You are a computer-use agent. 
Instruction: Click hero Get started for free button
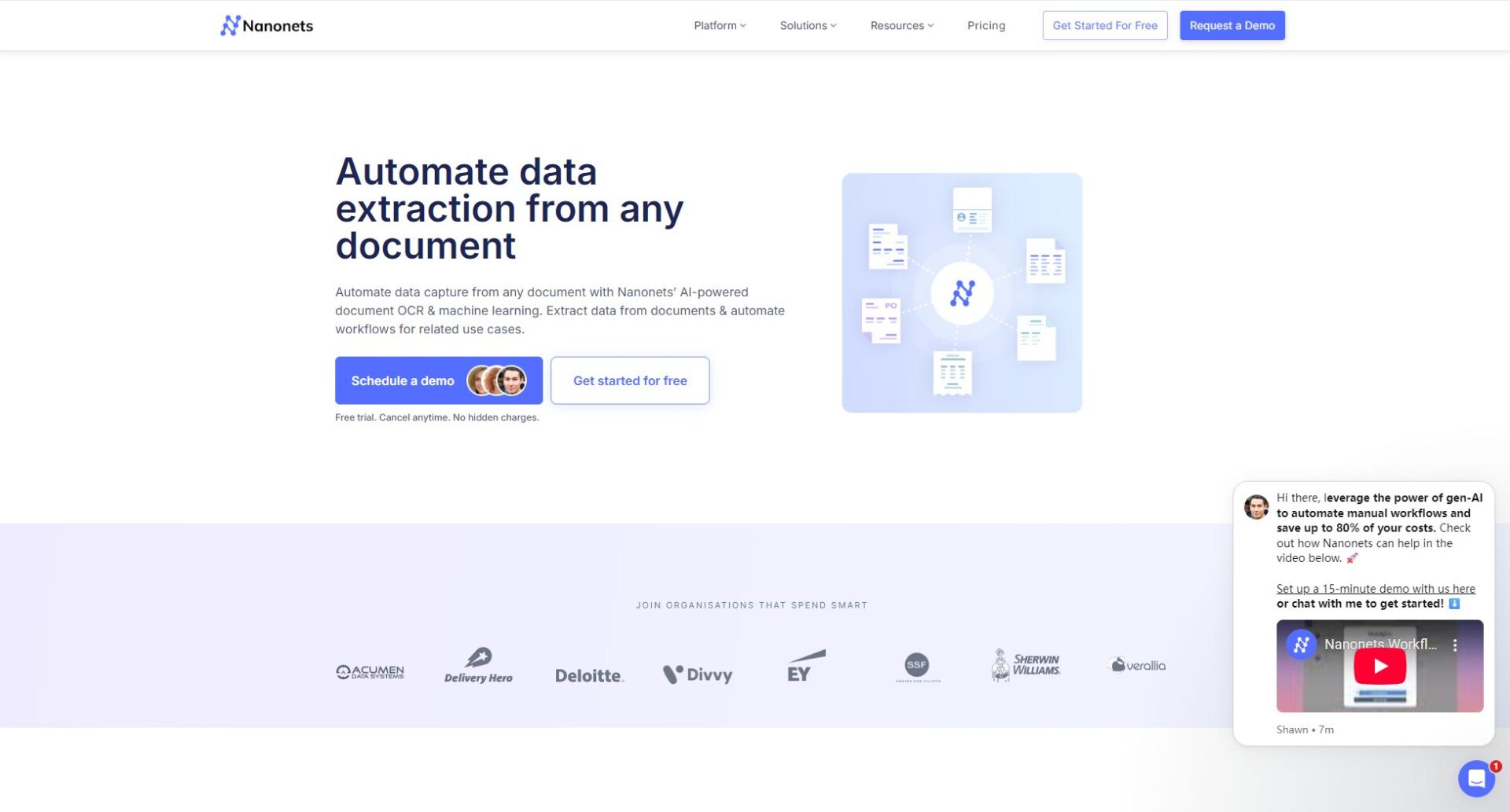[630, 380]
